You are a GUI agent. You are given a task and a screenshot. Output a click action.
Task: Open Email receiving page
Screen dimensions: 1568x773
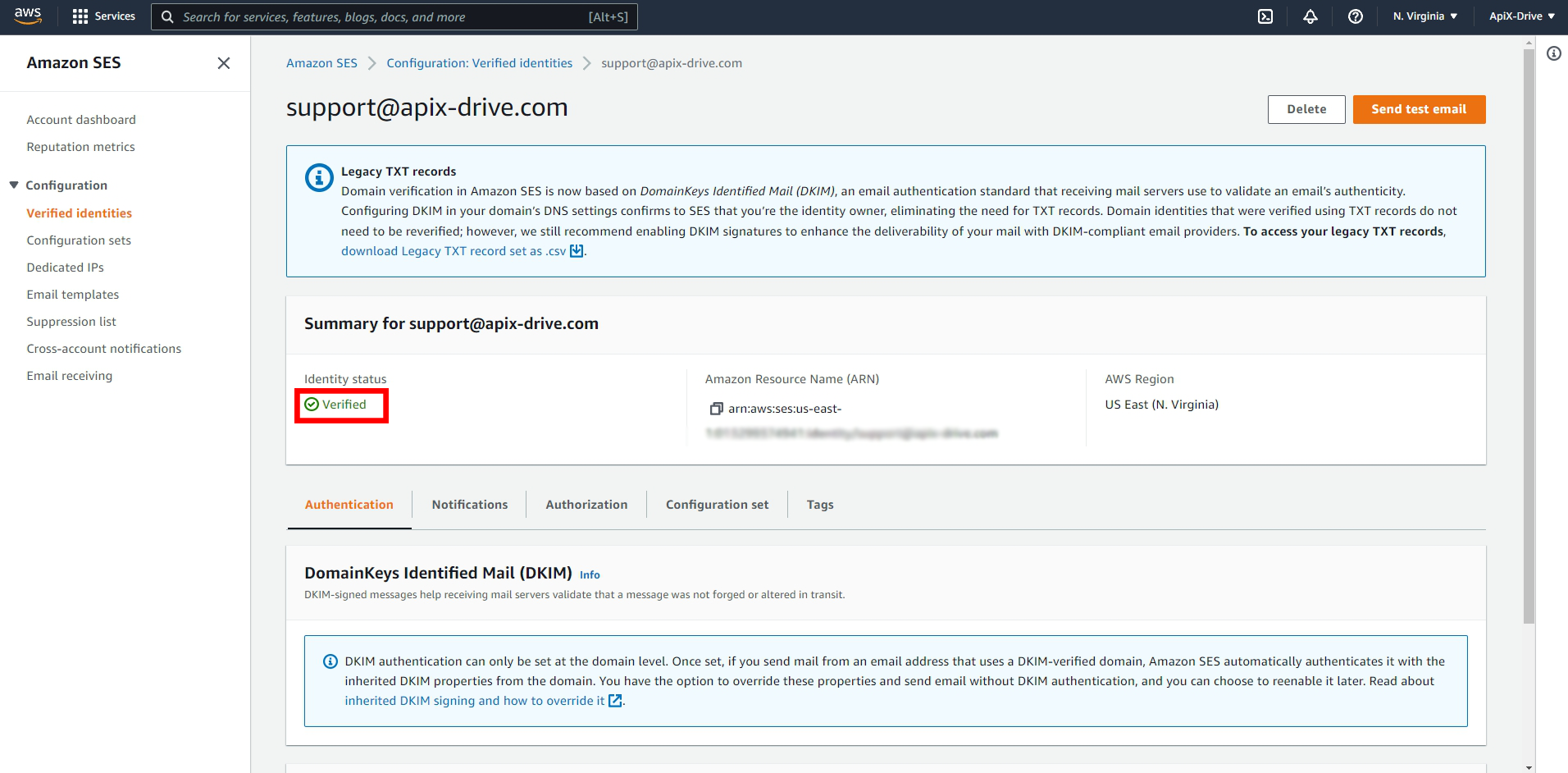coord(69,376)
